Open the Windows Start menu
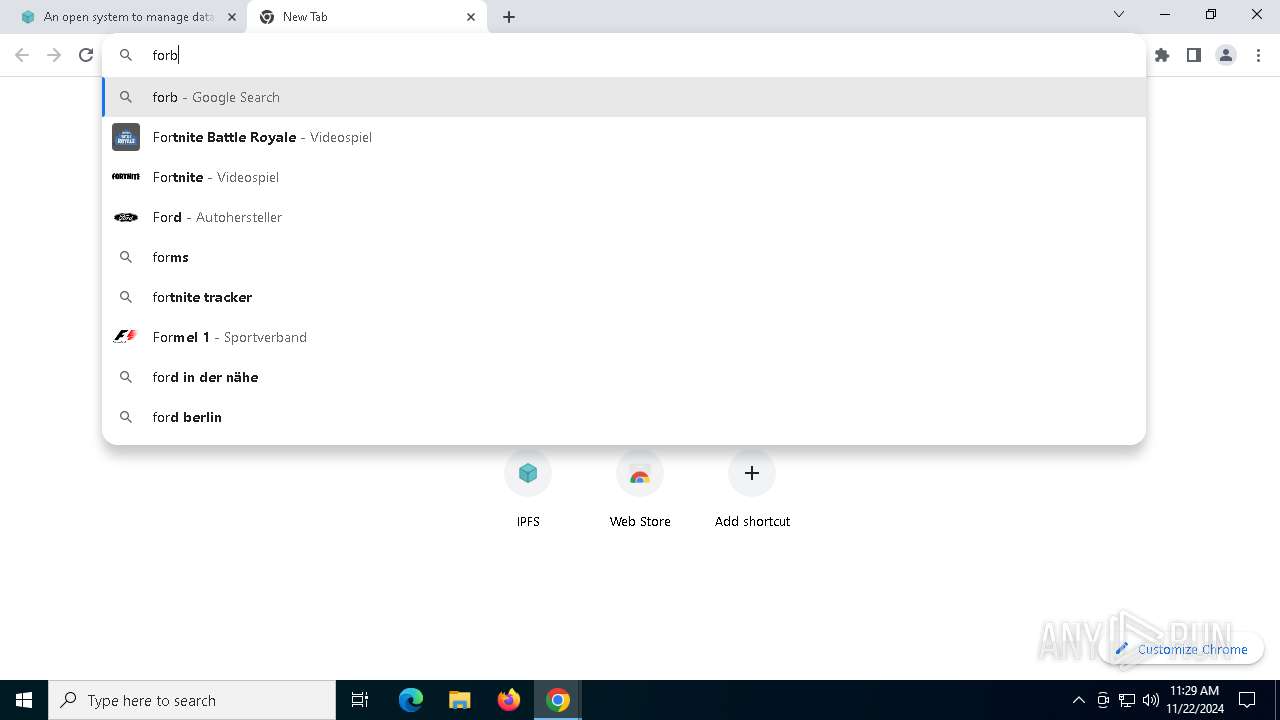The height and width of the screenshot is (720, 1280). (x=24, y=700)
